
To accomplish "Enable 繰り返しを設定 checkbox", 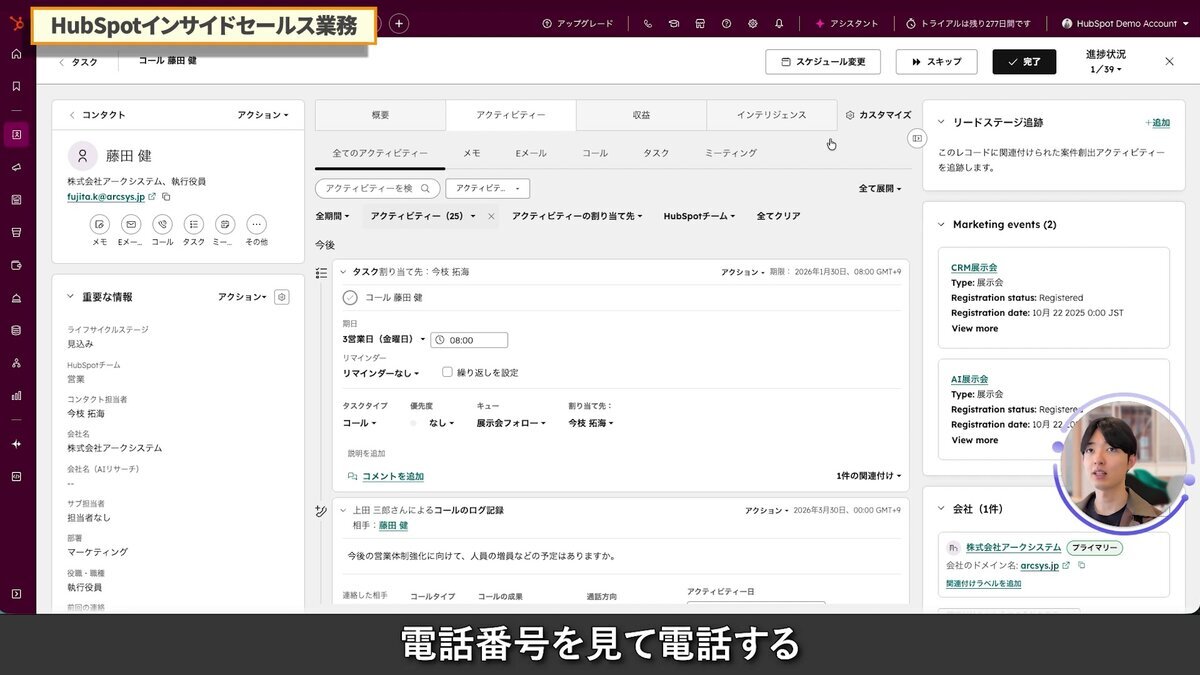I will click(x=446, y=371).
